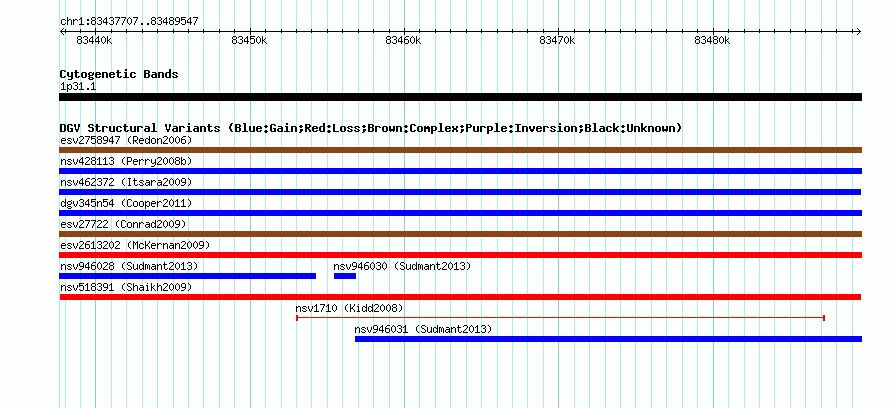
Task: Click the 83480k ruler tick label
Action: [712, 40]
